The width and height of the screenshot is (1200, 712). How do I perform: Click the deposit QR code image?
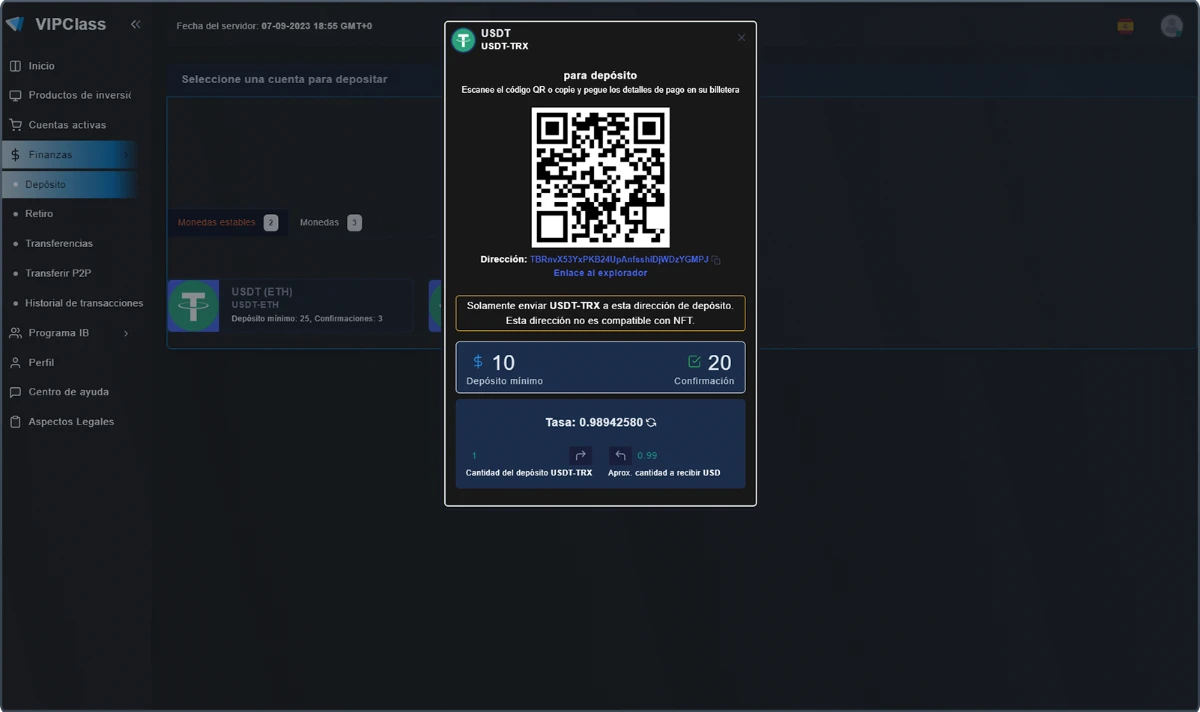click(600, 177)
